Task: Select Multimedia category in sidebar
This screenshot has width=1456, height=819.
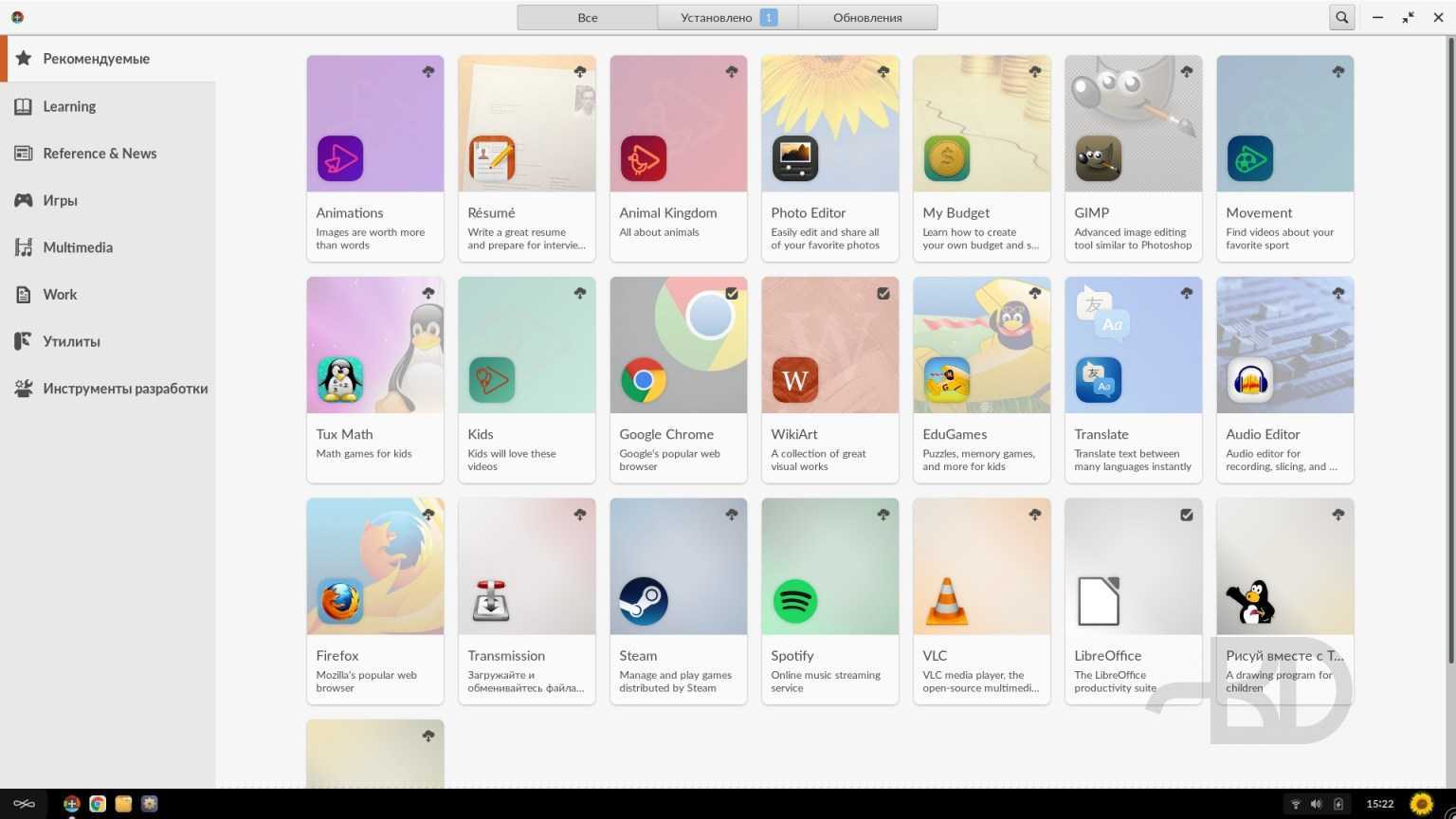Action: coord(77,247)
